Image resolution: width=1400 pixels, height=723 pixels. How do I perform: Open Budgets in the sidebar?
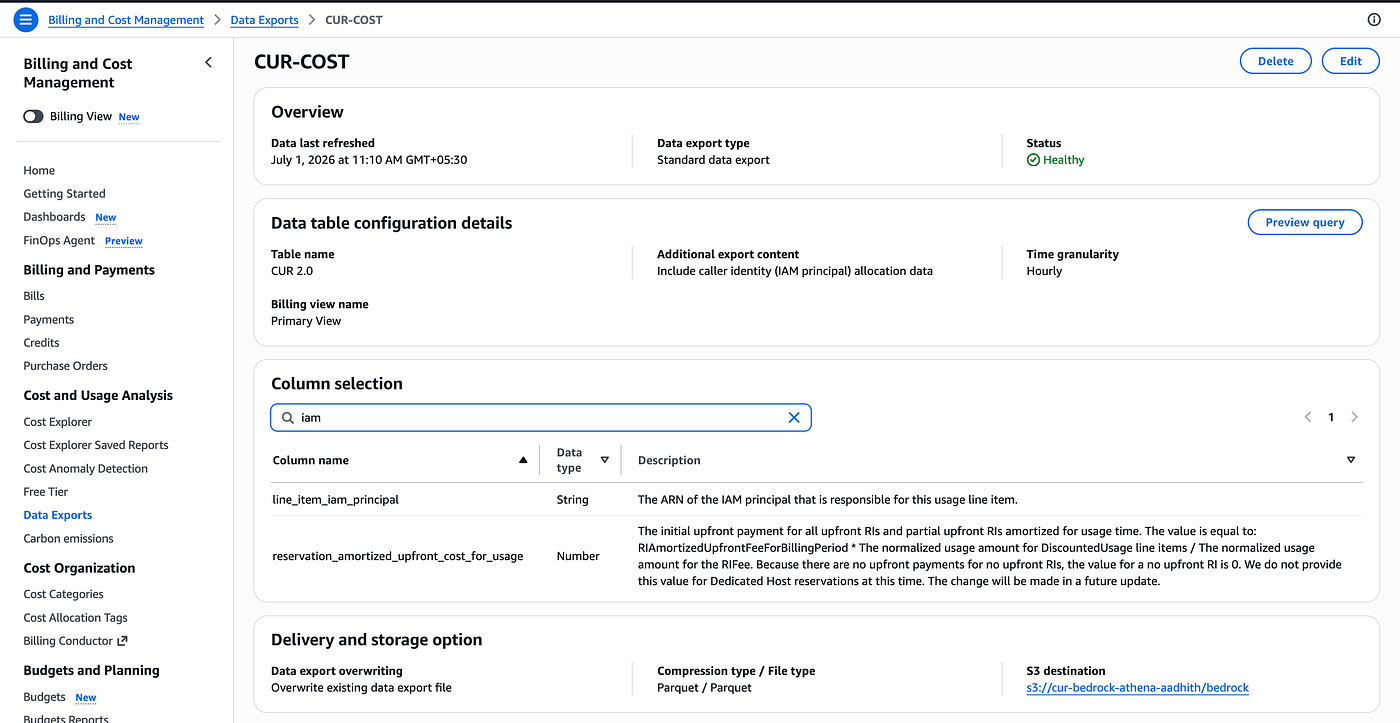44,697
